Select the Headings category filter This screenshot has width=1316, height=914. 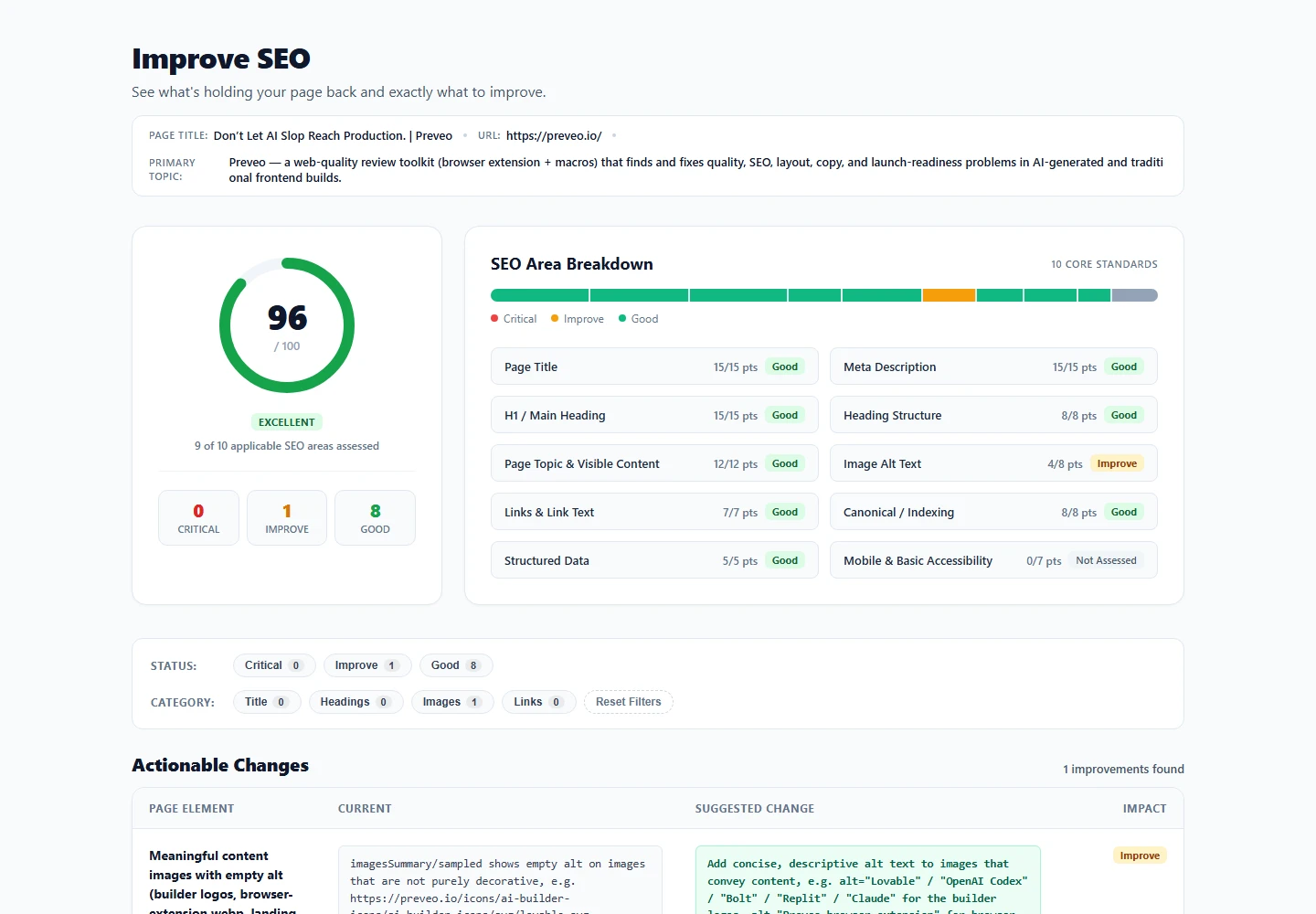coord(356,702)
